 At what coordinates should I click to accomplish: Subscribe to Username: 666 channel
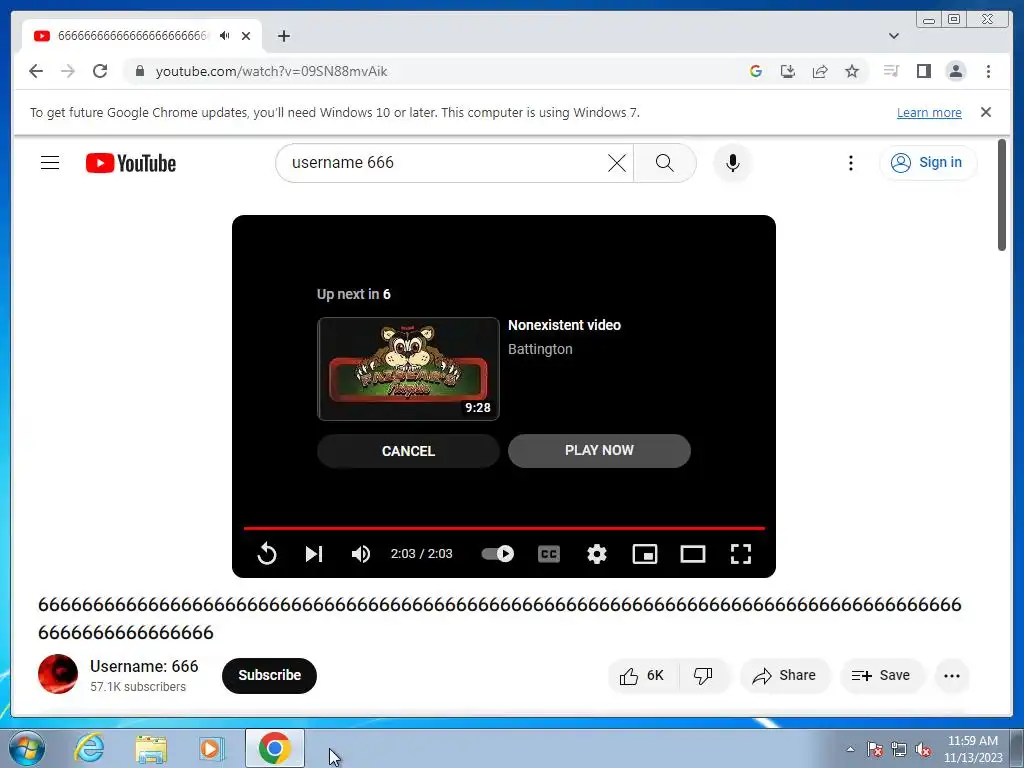pos(269,675)
